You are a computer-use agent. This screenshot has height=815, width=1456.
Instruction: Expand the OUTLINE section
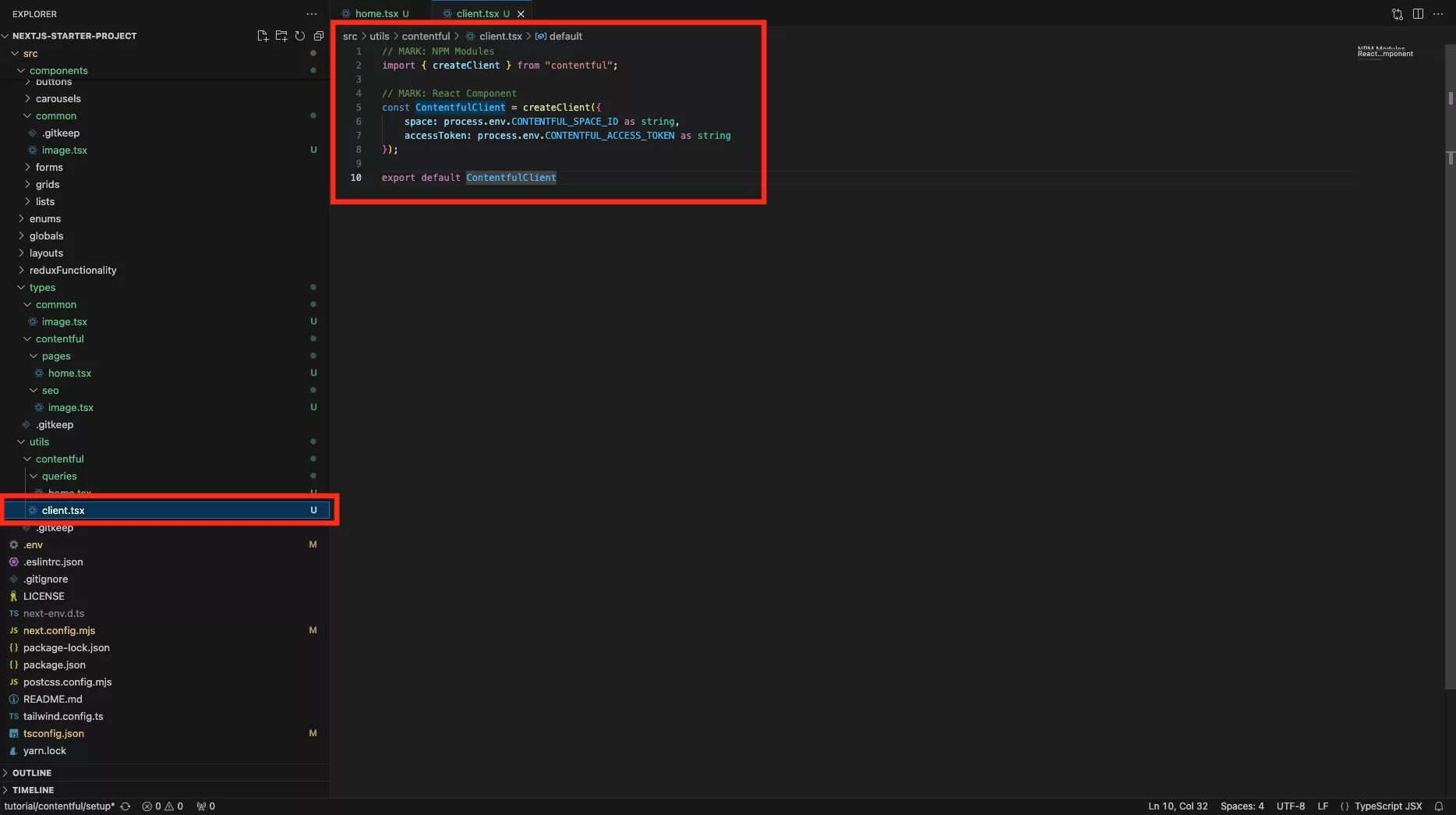pyautogui.click(x=32, y=773)
